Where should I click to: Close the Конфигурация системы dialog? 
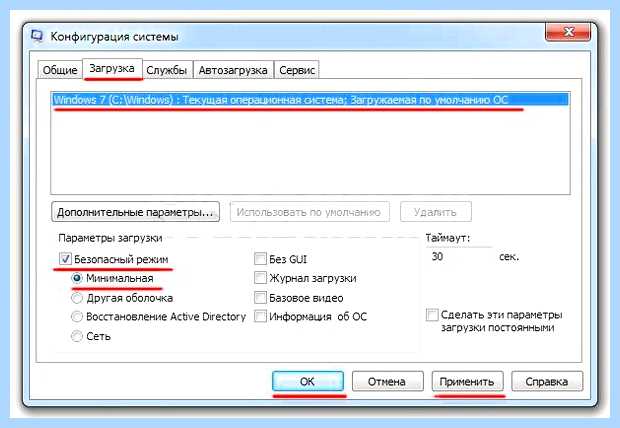[568, 32]
